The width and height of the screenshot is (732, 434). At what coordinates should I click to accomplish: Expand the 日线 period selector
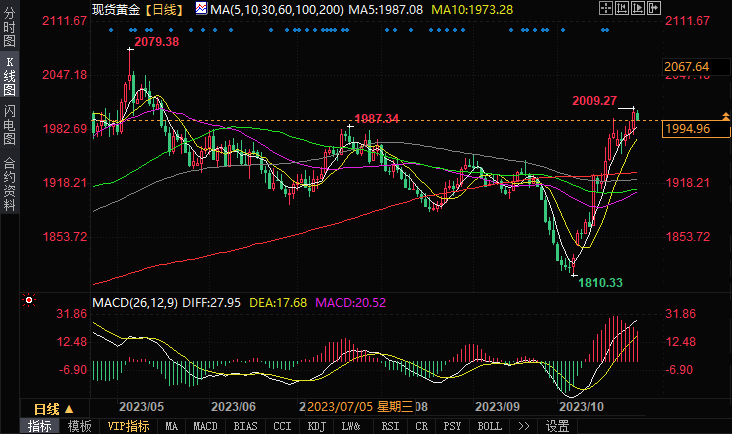click(54, 409)
